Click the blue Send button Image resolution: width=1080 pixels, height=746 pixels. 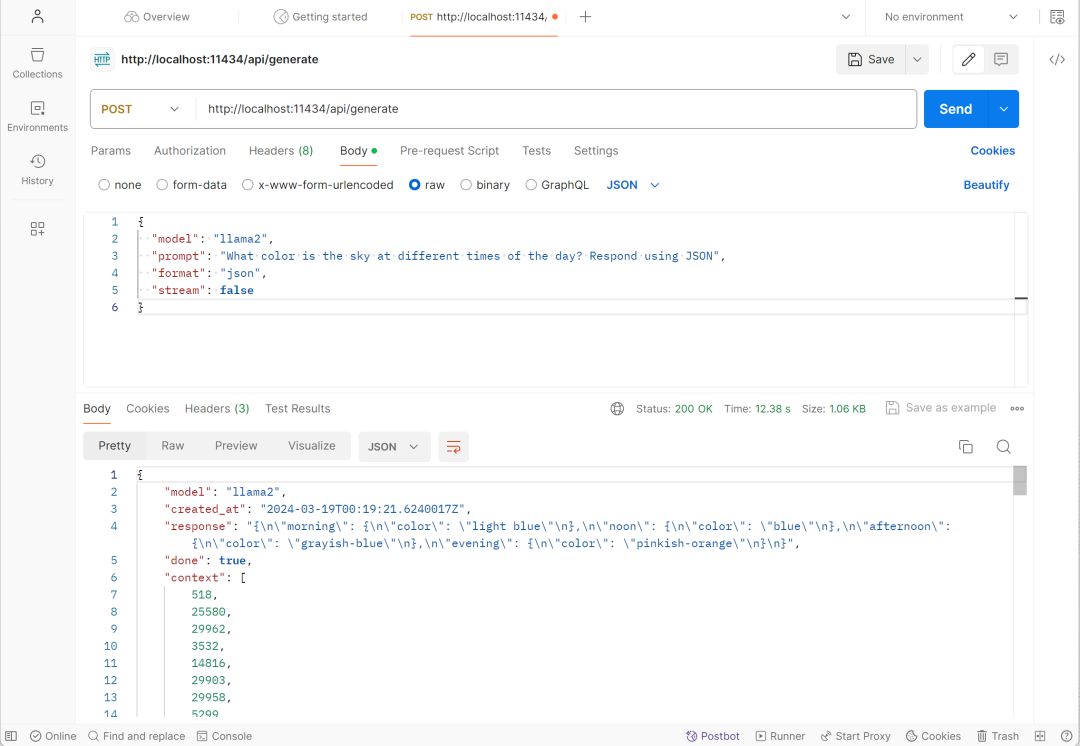point(955,109)
